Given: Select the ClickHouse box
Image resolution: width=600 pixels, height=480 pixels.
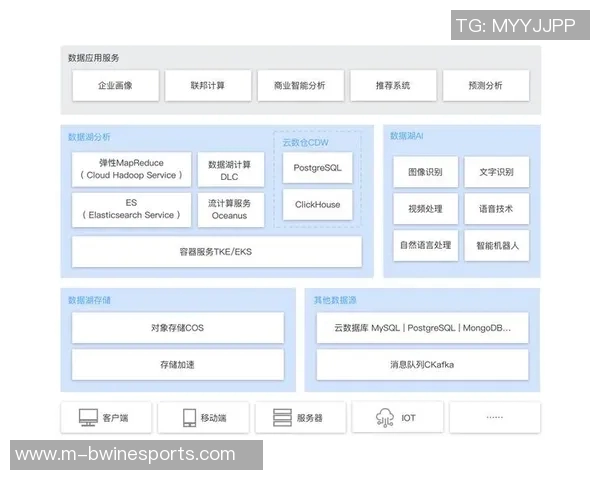Looking at the screenshot, I should pyautogui.click(x=317, y=204).
